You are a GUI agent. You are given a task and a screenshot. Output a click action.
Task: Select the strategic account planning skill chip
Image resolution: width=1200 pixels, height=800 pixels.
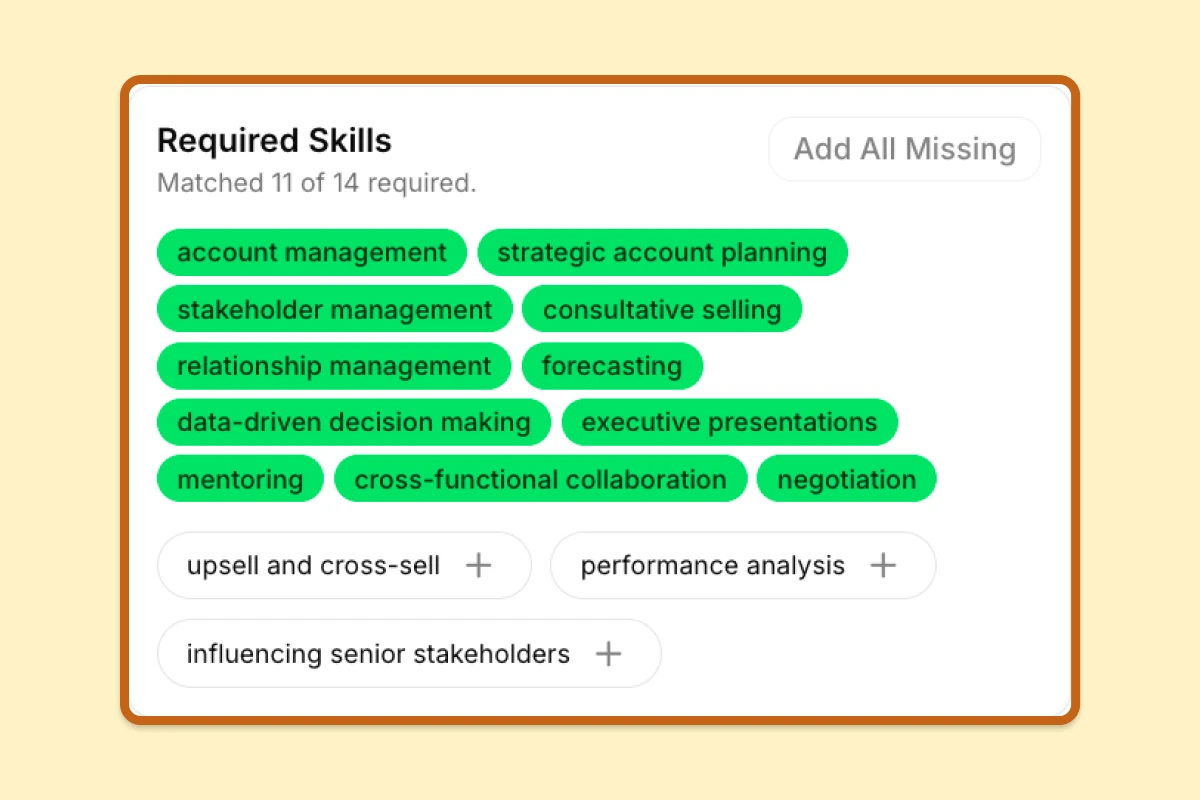pyautogui.click(x=663, y=252)
